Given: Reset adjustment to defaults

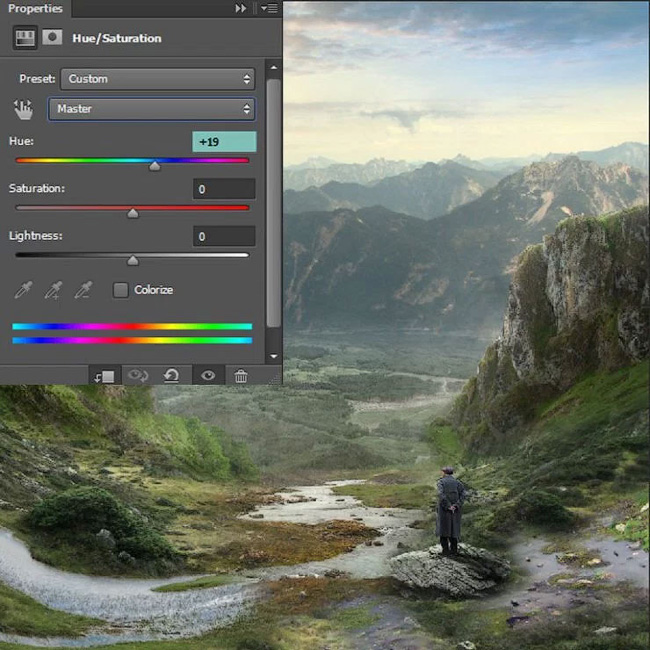Looking at the screenshot, I should [x=171, y=376].
